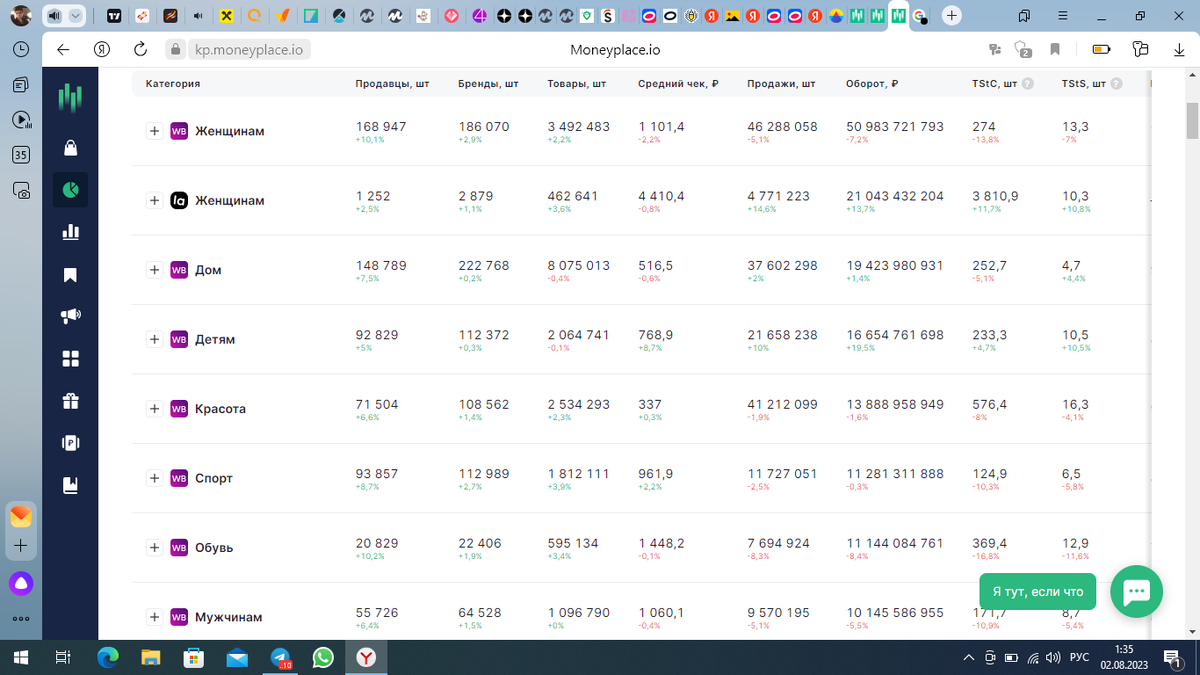Open the bar chart sidebar section
The width and height of the screenshot is (1200, 675).
click(70, 232)
